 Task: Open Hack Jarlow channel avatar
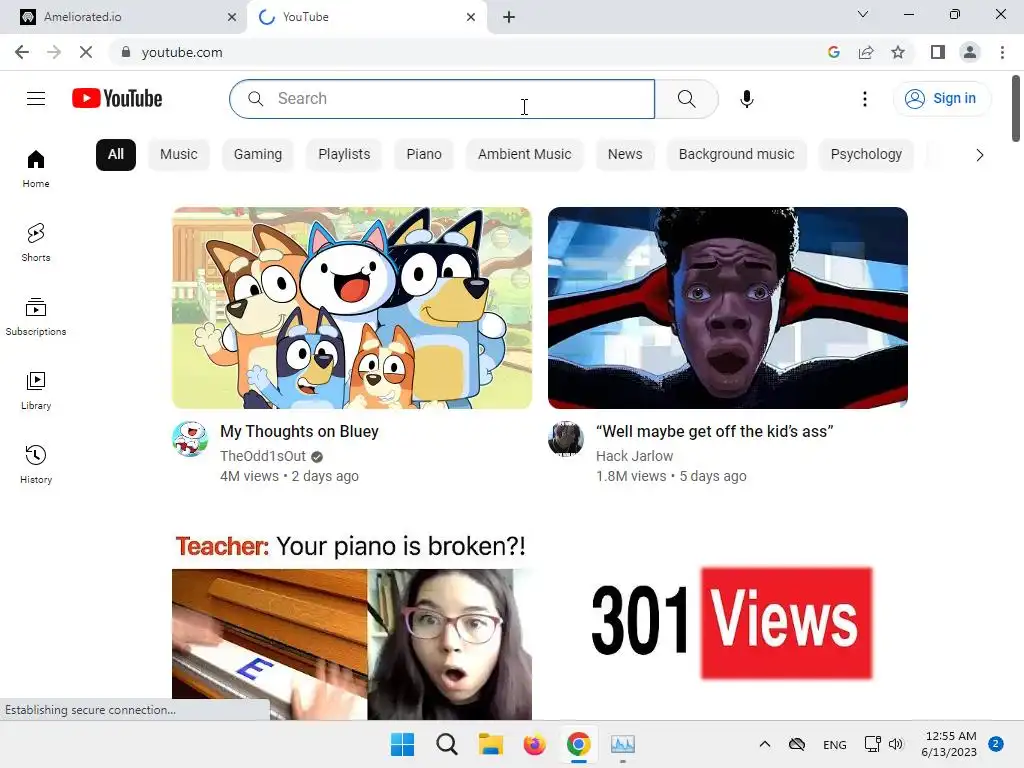(566, 438)
